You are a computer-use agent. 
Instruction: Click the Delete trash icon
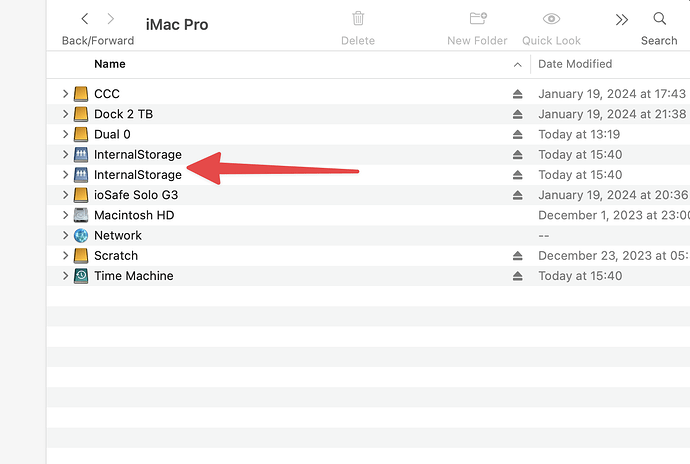(x=358, y=19)
